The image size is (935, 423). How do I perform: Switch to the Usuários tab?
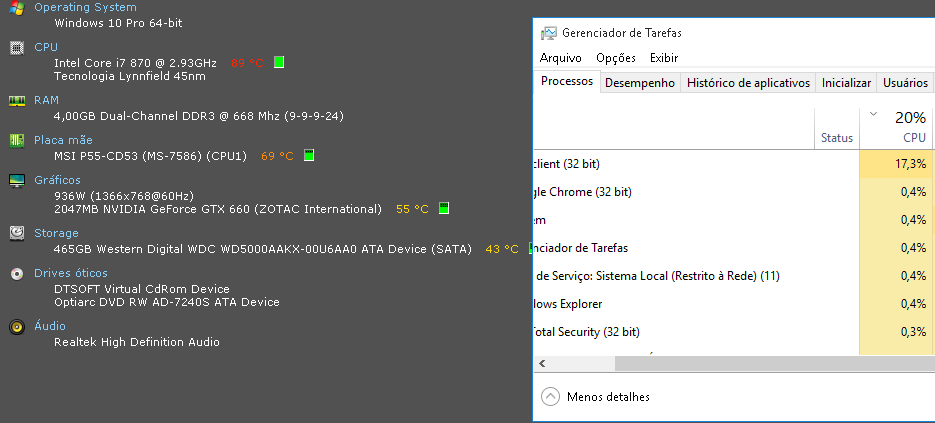click(x=905, y=83)
